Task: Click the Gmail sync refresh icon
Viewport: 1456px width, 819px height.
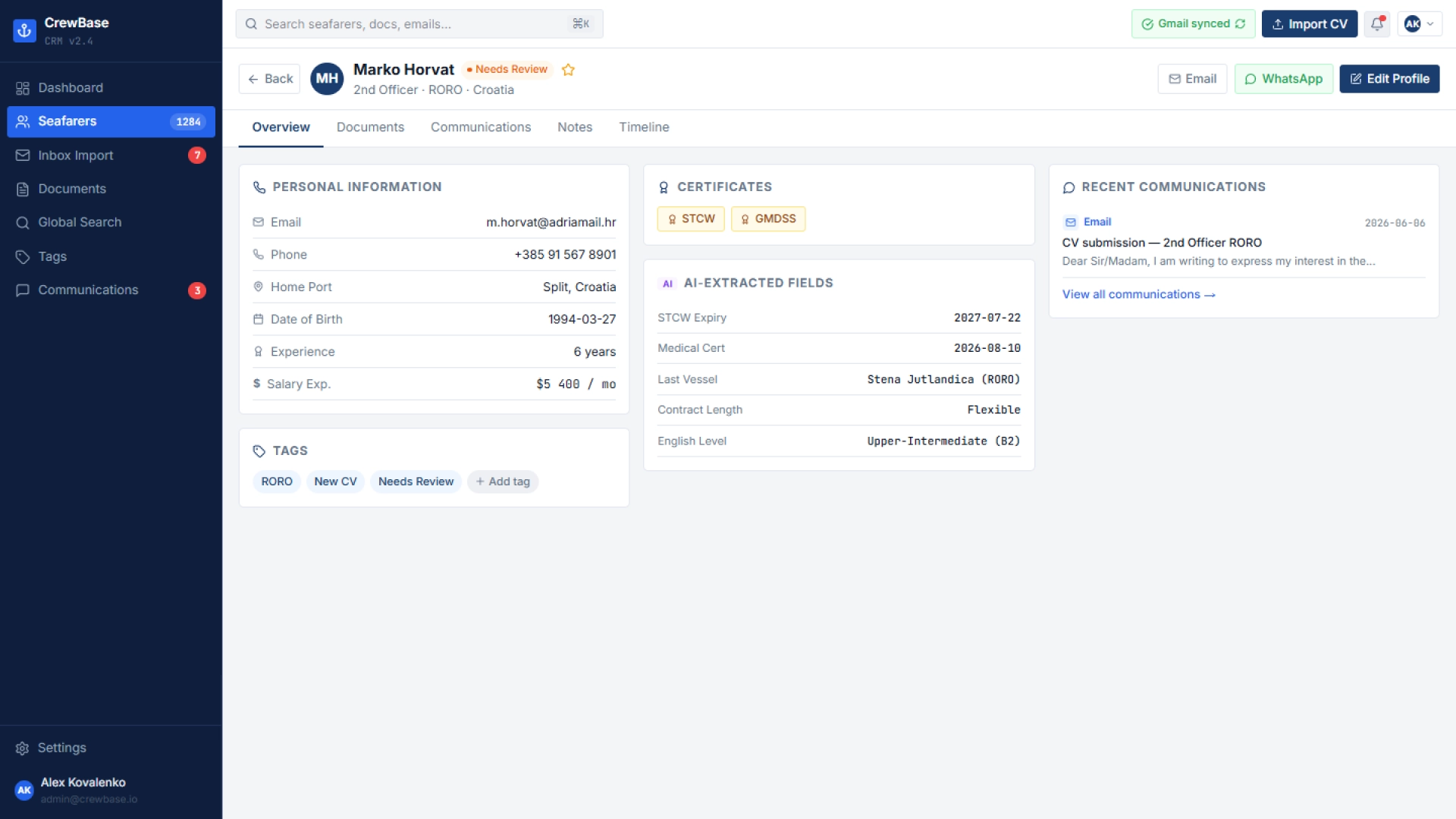Action: pyautogui.click(x=1240, y=24)
